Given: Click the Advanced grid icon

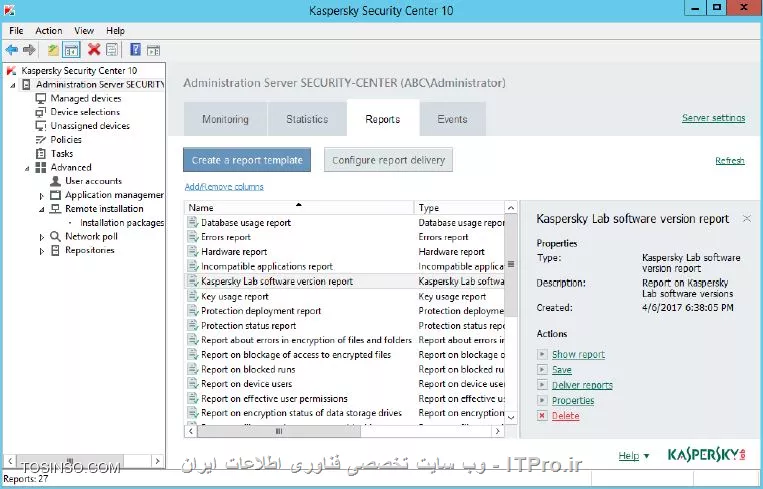Looking at the screenshot, I should (x=41, y=167).
